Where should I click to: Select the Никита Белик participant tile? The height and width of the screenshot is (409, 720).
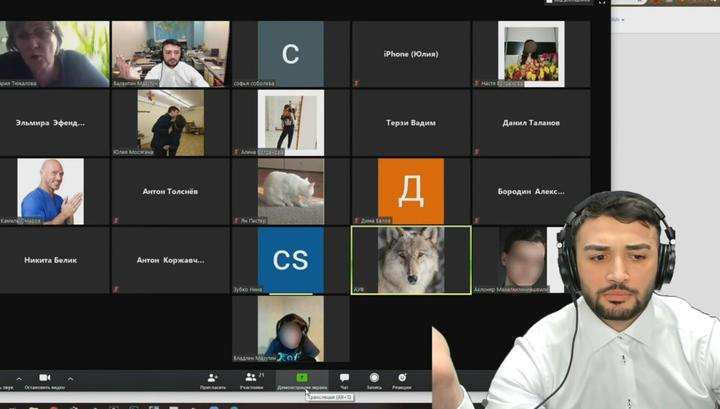coord(51,260)
